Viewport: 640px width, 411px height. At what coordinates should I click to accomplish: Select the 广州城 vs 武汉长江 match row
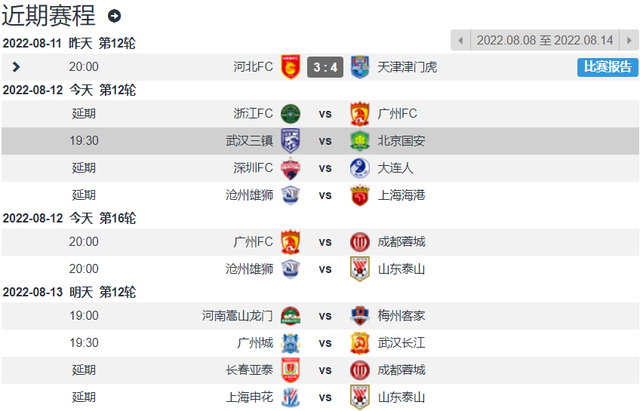(320, 343)
